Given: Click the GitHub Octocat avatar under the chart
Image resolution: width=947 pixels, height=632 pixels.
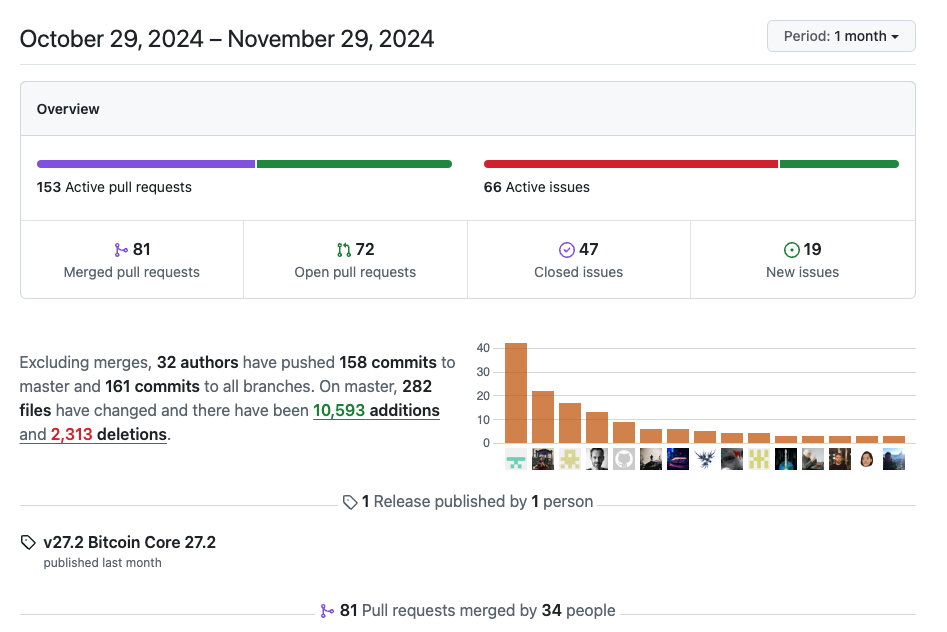Looking at the screenshot, I should [624, 459].
